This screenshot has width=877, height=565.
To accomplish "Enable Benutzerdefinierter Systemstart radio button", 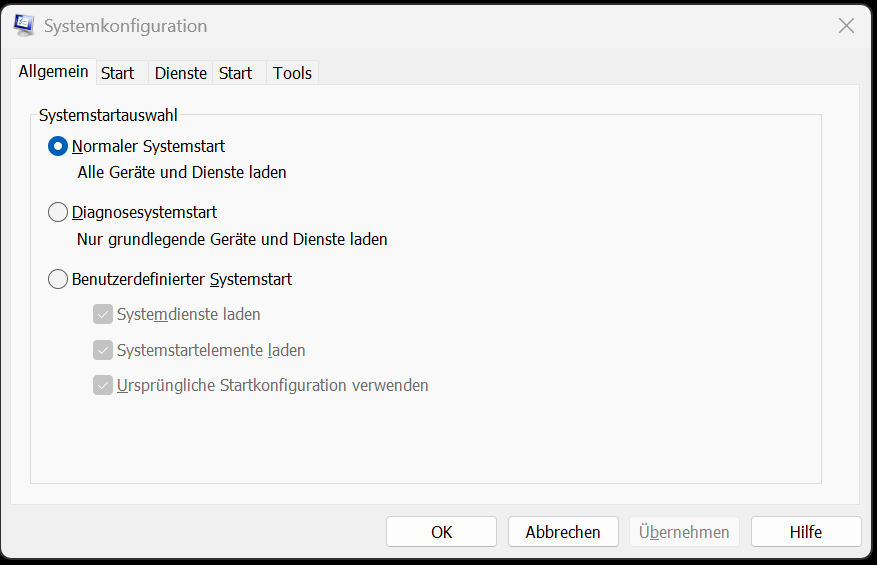I will (x=58, y=279).
